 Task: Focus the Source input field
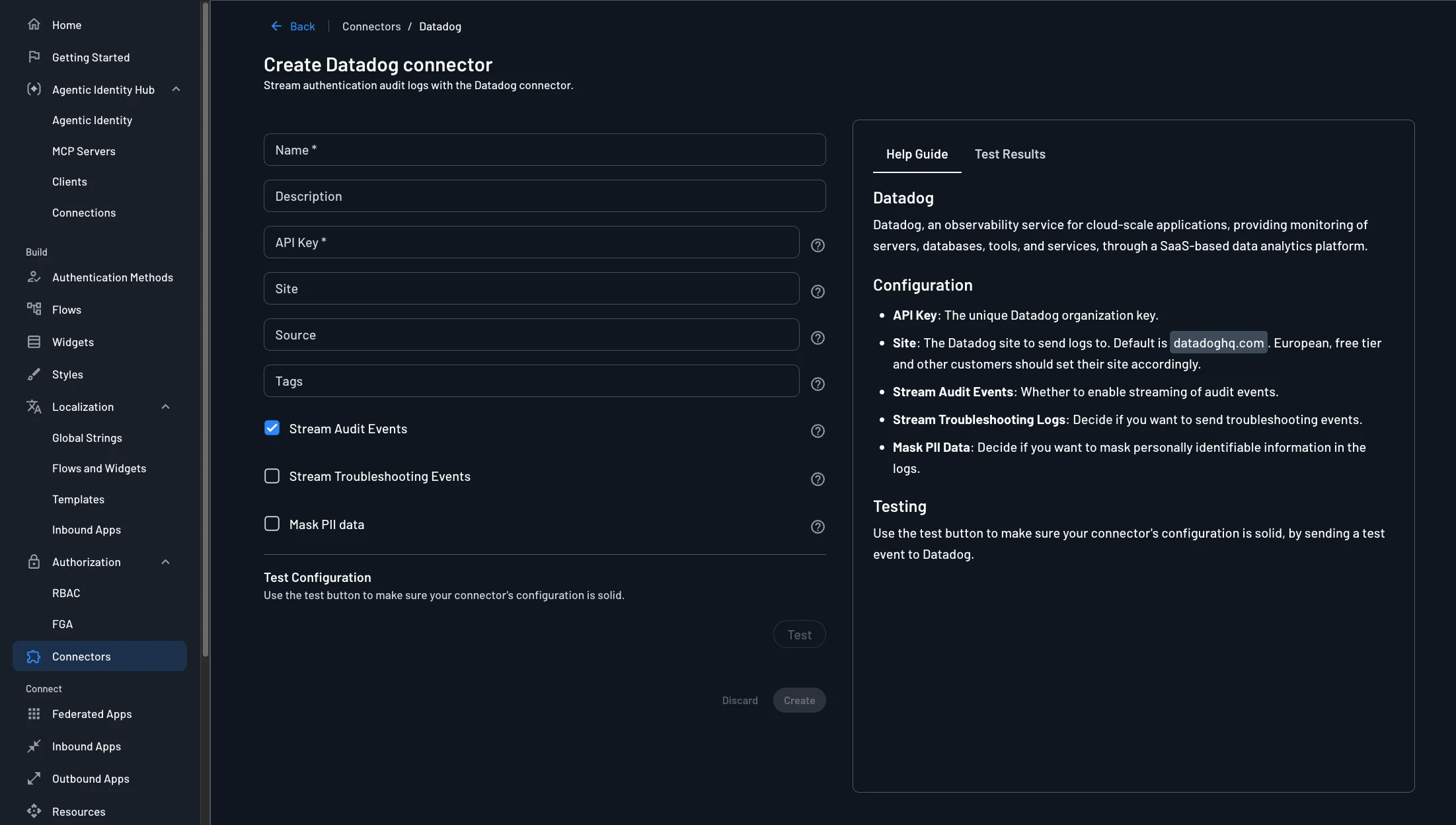click(x=531, y=334)
